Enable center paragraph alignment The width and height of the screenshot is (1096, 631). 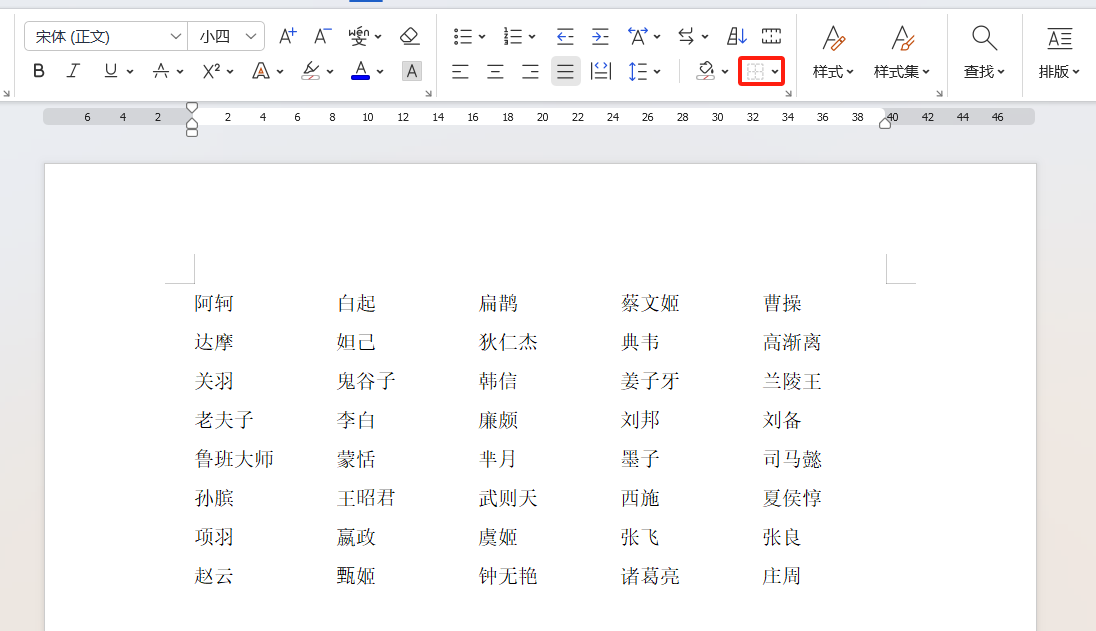coord(495,71)
